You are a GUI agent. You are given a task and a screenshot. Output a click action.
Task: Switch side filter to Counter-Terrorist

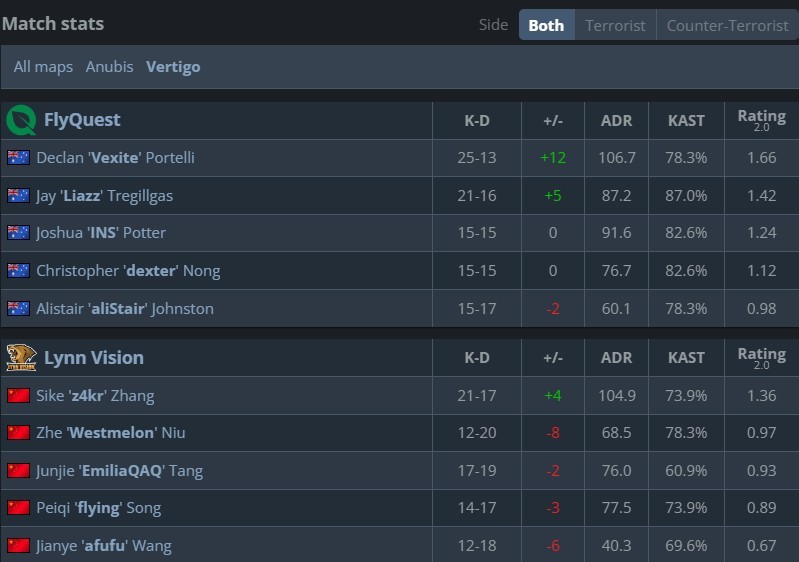coord(727,25)
